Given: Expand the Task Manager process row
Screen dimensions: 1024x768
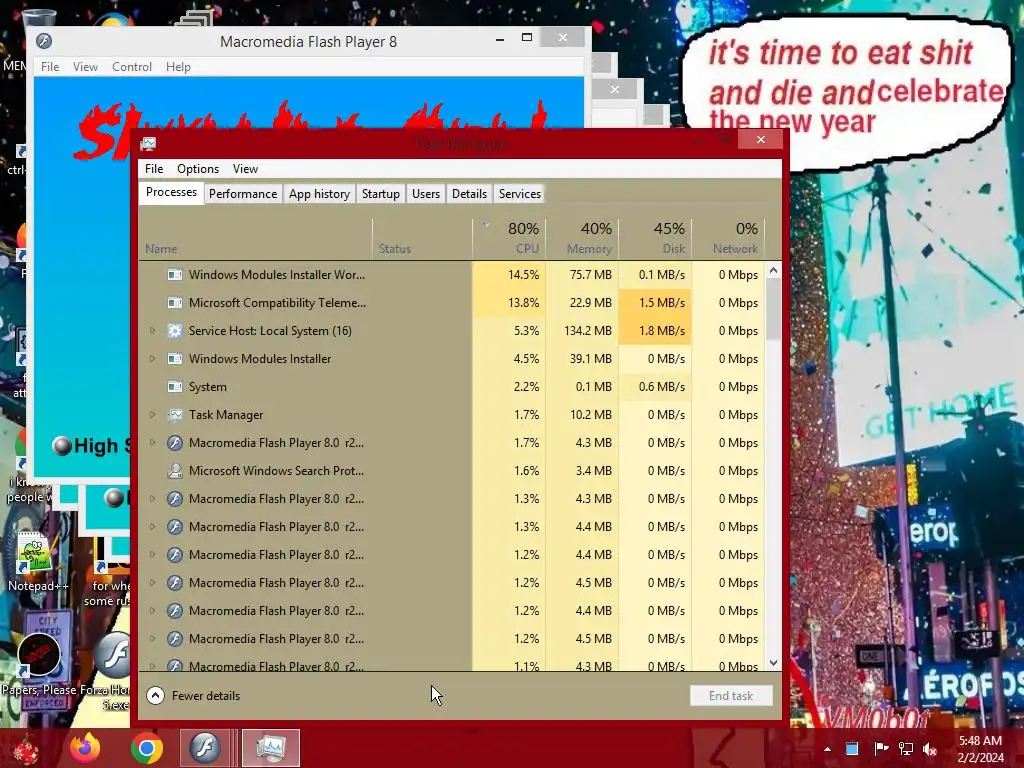Looking at the screenshot, I should pyautogui.click(x=152, y=415).
